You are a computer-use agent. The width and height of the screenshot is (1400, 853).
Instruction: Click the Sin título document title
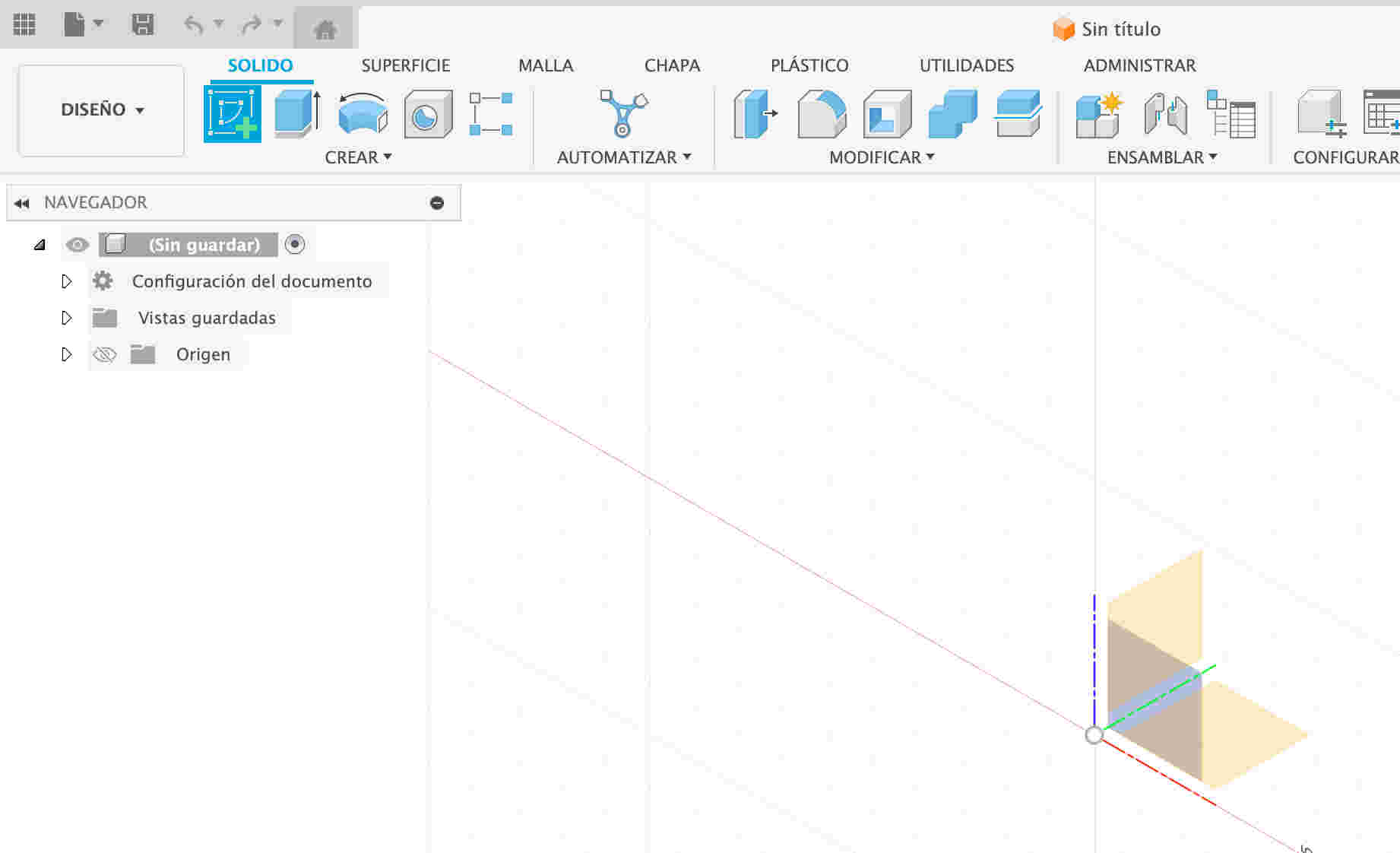pos(1121,29)
